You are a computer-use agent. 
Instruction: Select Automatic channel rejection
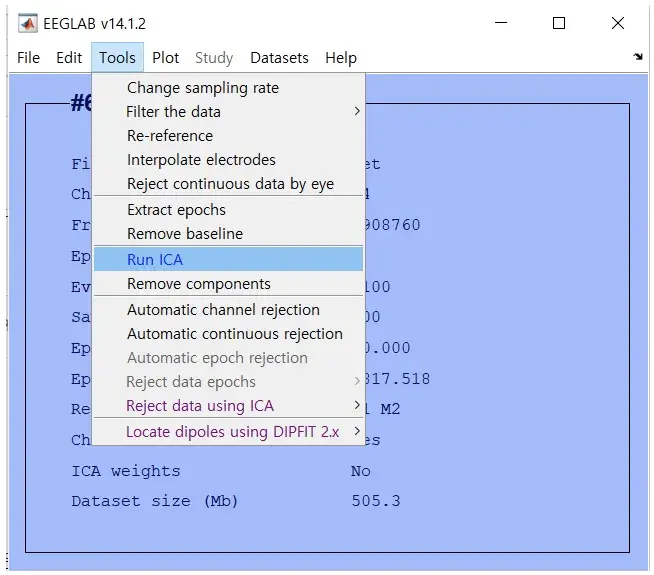click(x=223, y=310)
